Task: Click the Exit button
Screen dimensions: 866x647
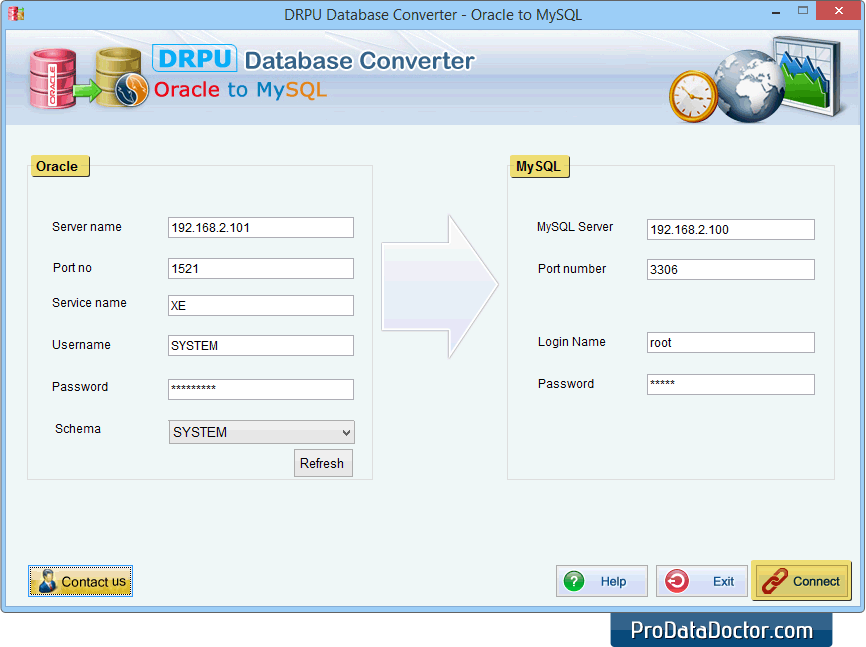Action: click(x=701, y=581)
